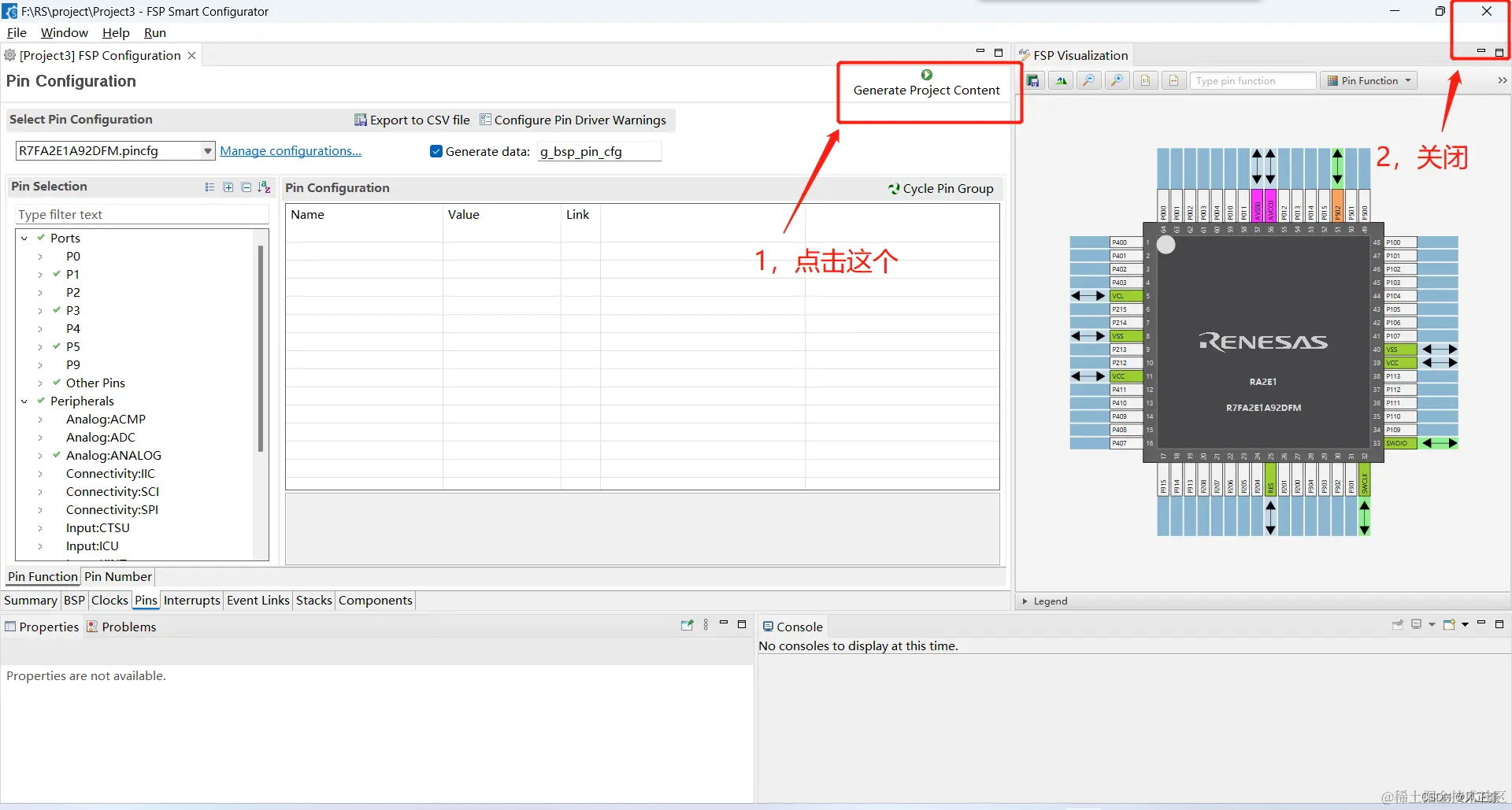Click the g_bsp_pin_cfg data field

(x=598, y=151)
